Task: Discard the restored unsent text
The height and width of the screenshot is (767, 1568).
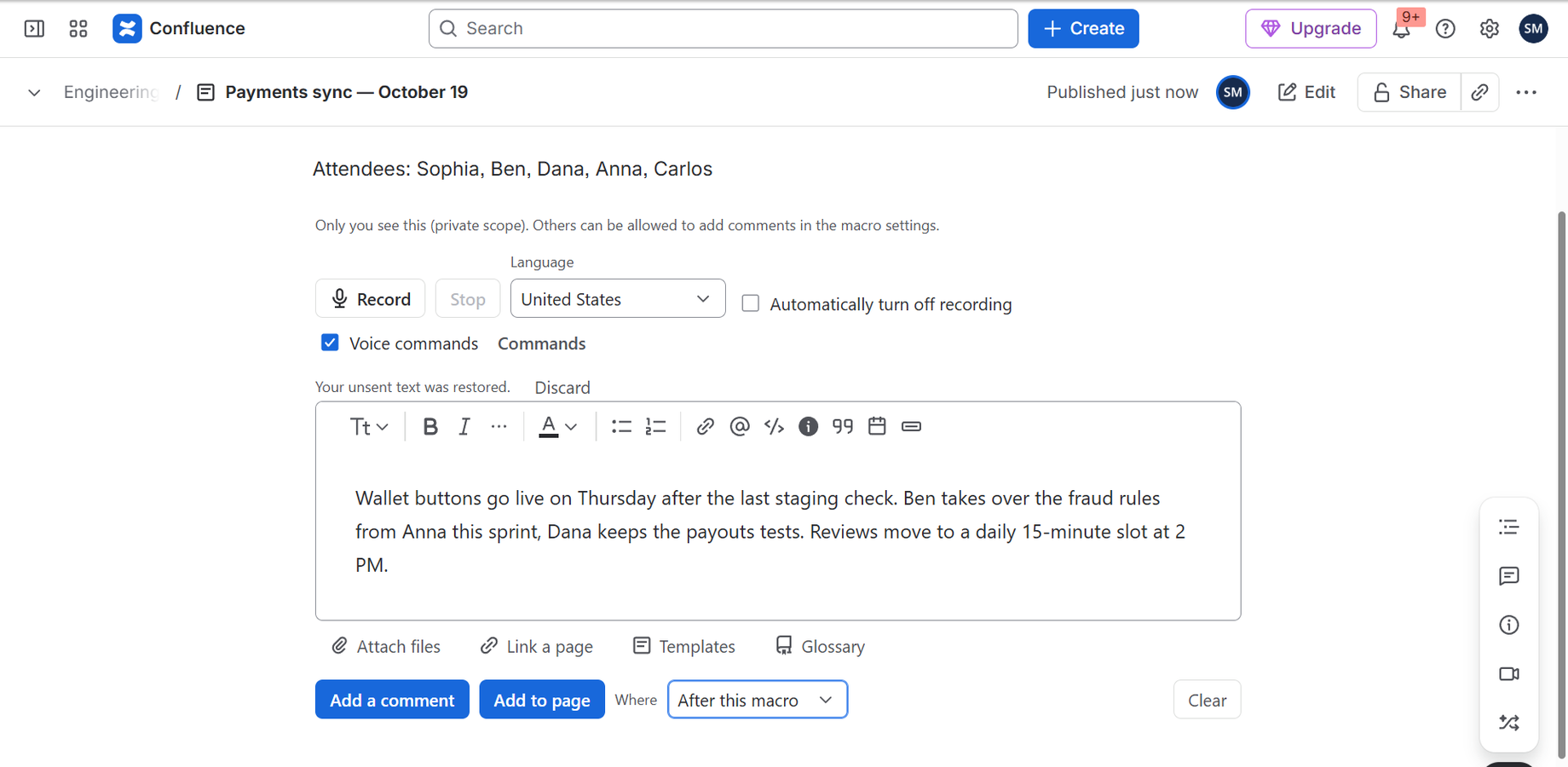Action: (x=562, y=387)
